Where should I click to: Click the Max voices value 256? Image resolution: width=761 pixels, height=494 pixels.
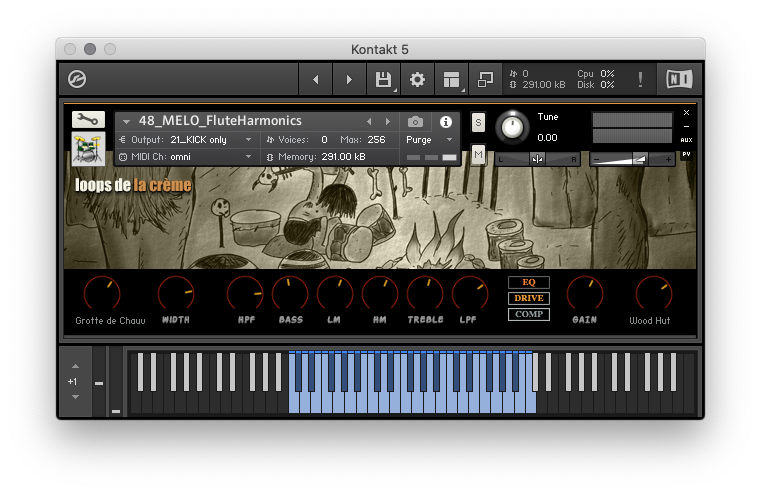[x=376, y=140]
